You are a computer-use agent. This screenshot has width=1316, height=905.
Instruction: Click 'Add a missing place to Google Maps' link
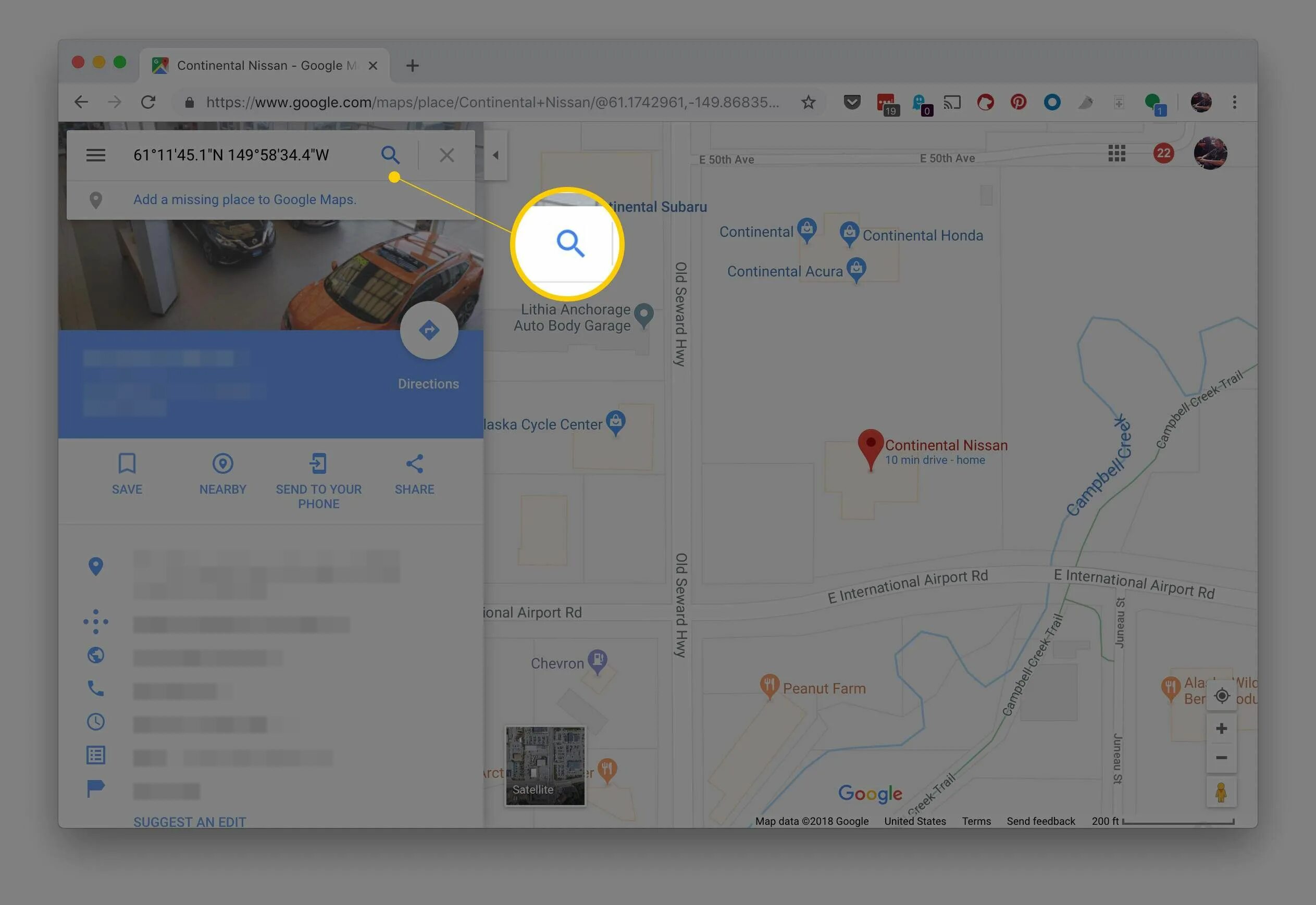pos(244,199)
